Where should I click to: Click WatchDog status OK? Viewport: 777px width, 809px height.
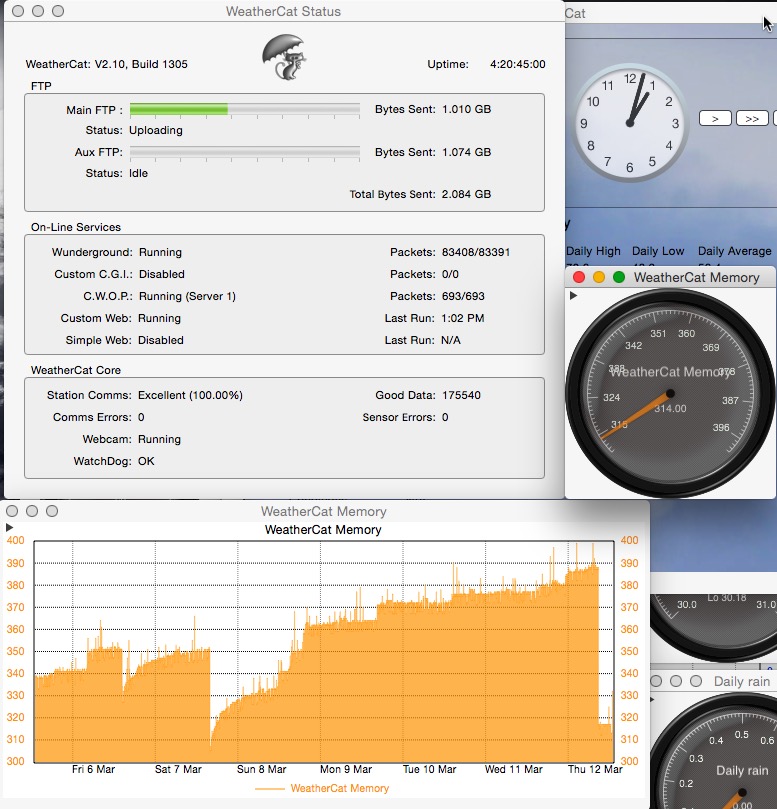(146, 461)
